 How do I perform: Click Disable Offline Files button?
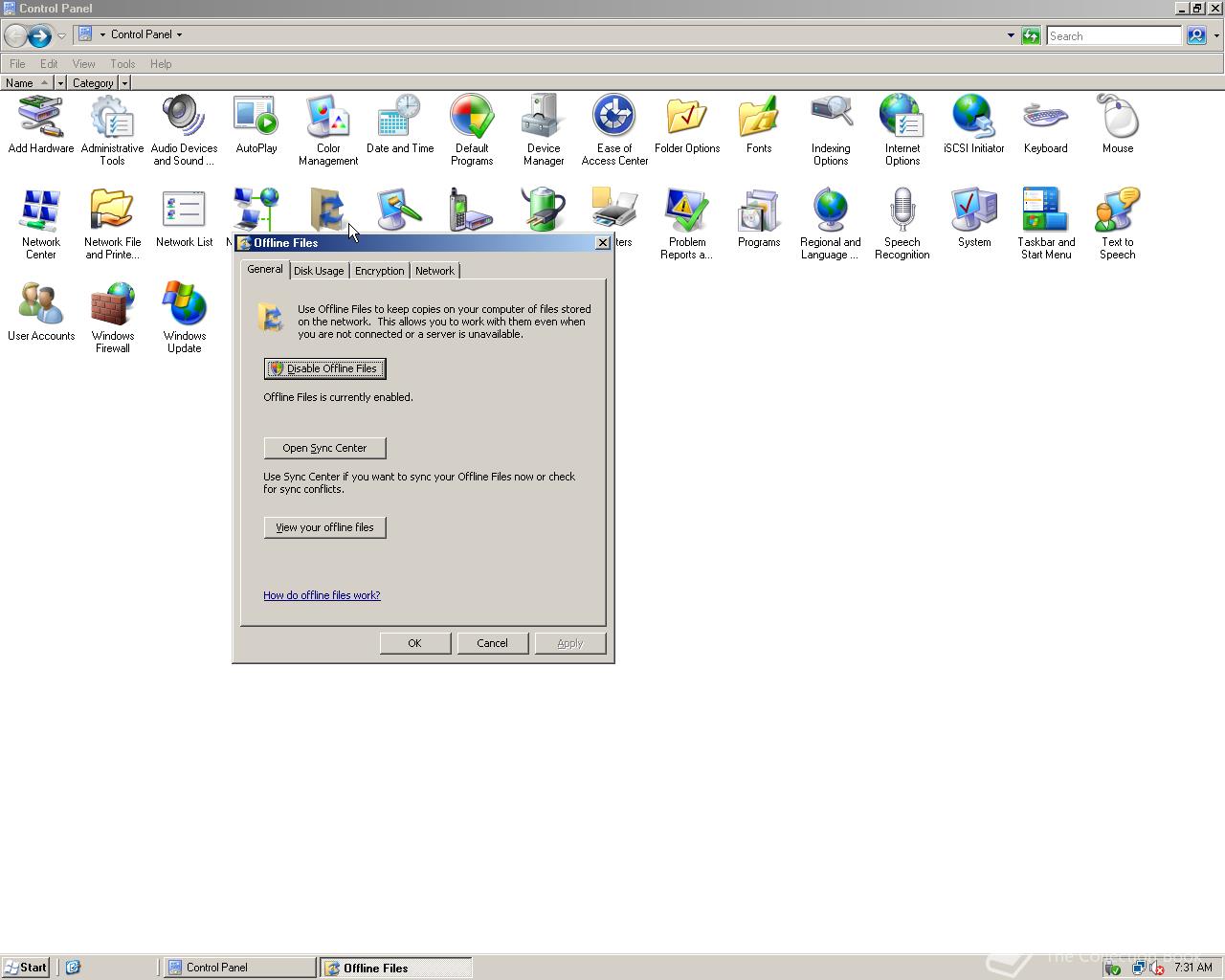pos(325,368)
